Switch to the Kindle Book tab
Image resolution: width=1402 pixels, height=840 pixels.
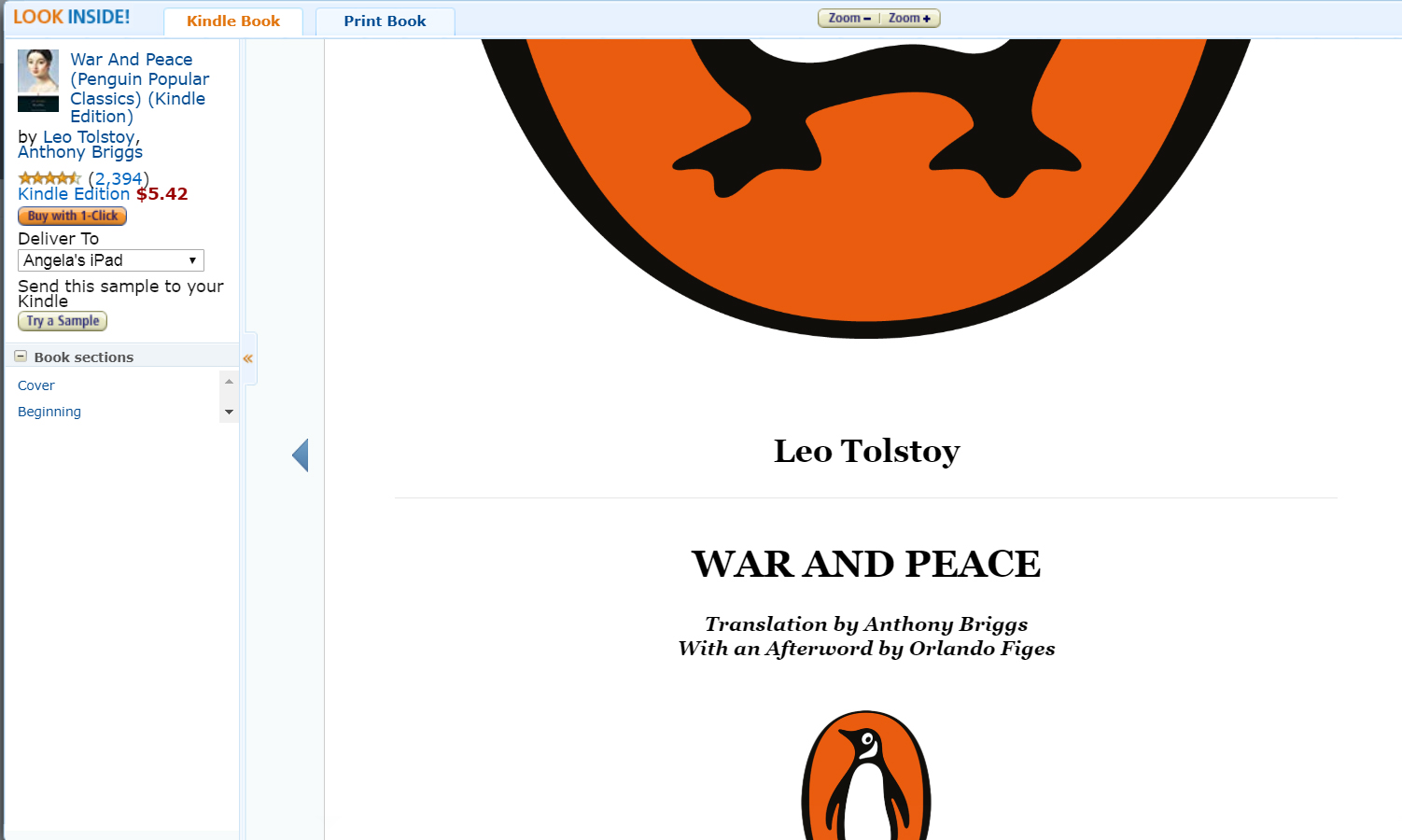(x=233, y=21)
